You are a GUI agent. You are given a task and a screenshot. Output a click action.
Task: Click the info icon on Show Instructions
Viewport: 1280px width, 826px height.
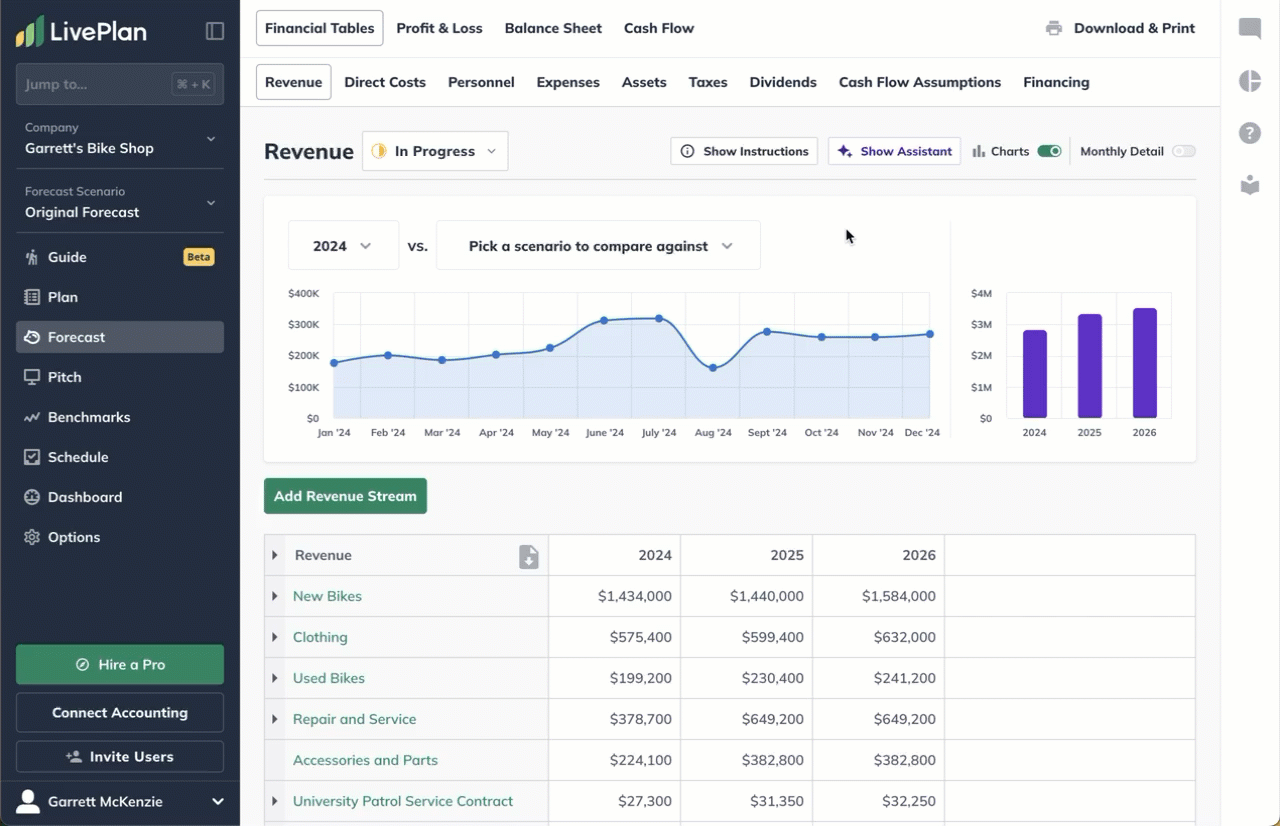[x=687, y=151]
